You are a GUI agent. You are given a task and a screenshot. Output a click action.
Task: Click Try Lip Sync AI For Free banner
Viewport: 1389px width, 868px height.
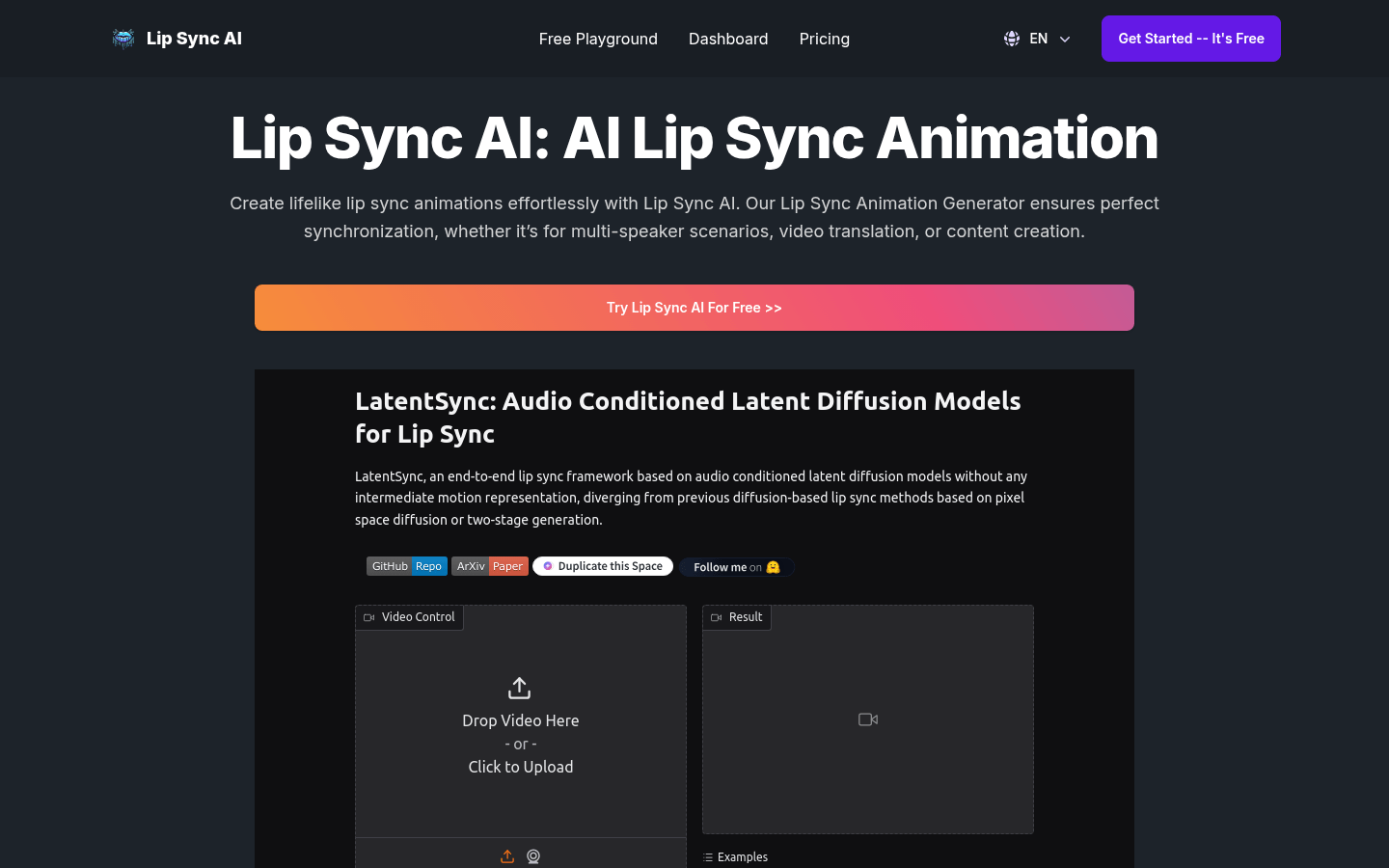click(x=694, y=308)
